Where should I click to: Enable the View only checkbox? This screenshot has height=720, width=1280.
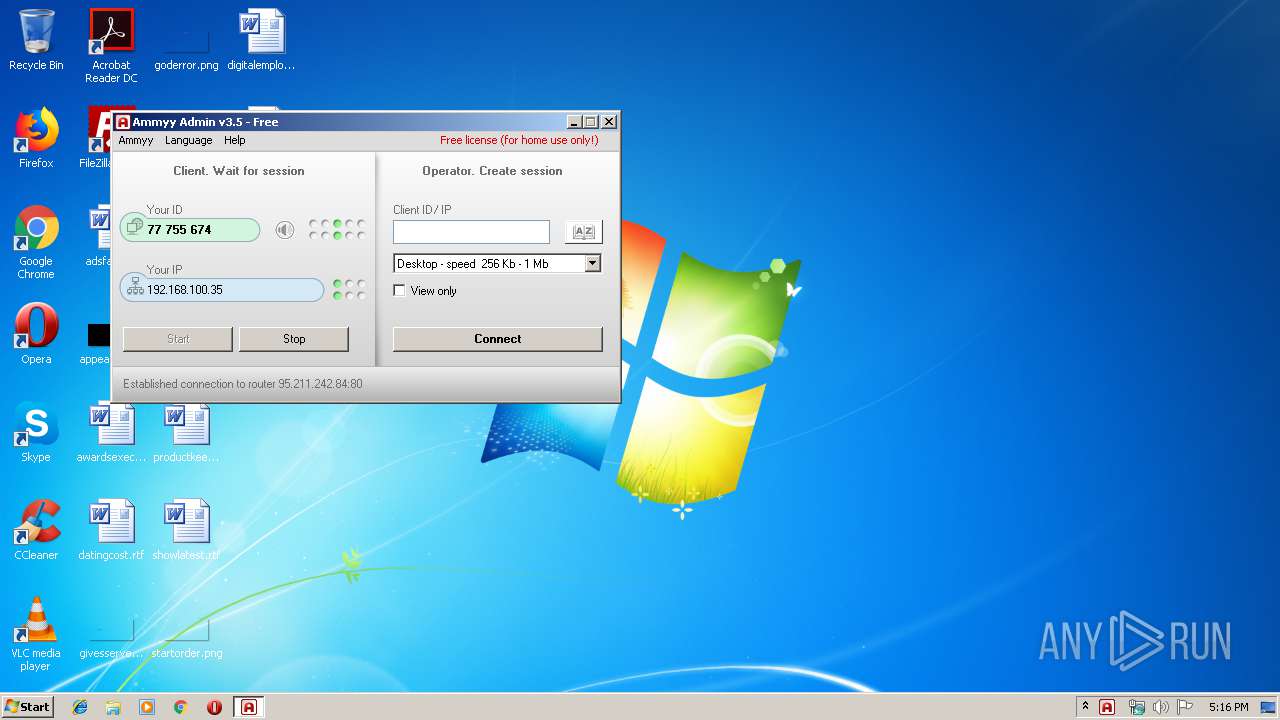(400, 291)
